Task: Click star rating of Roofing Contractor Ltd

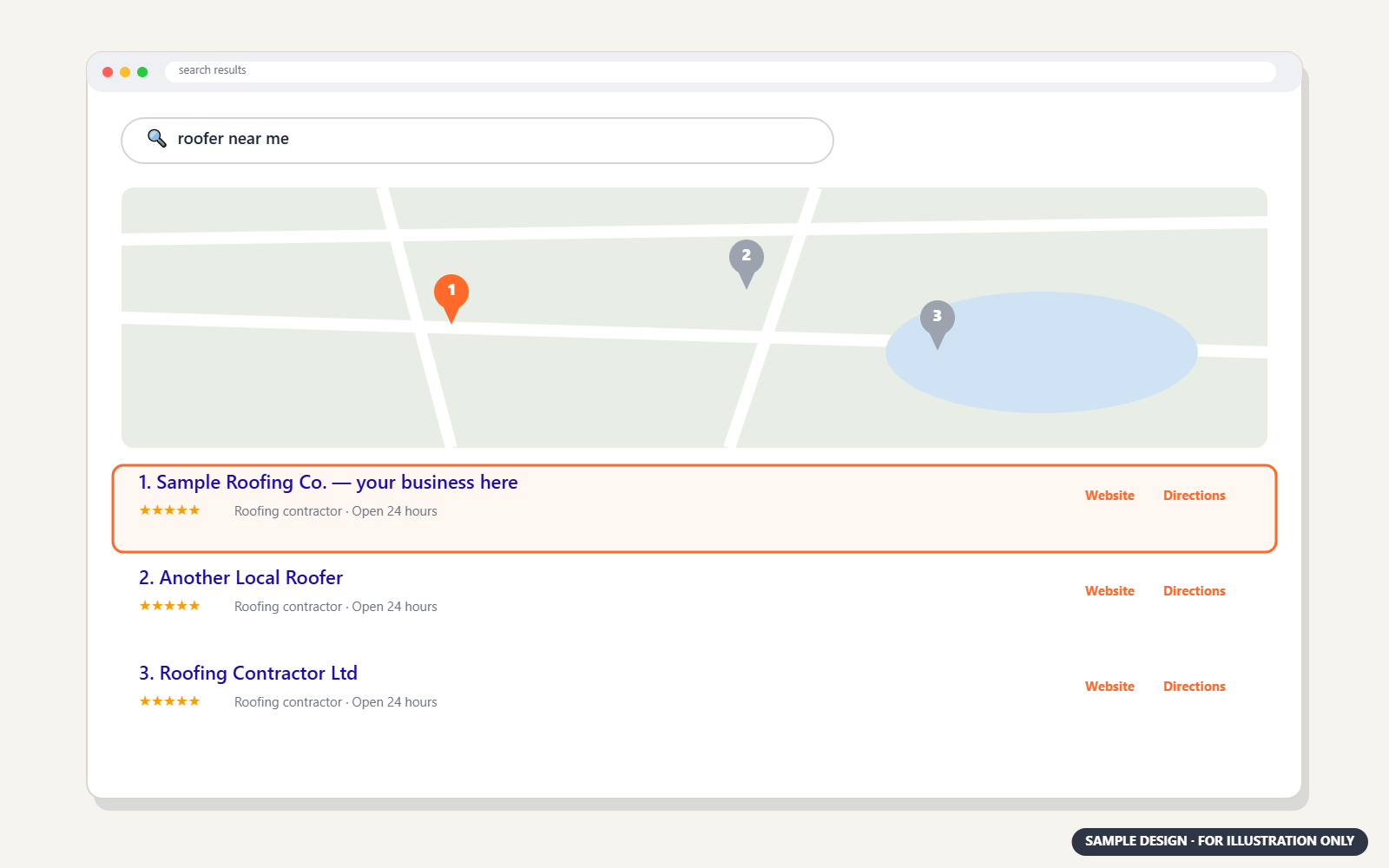Action: coord(169,701)
